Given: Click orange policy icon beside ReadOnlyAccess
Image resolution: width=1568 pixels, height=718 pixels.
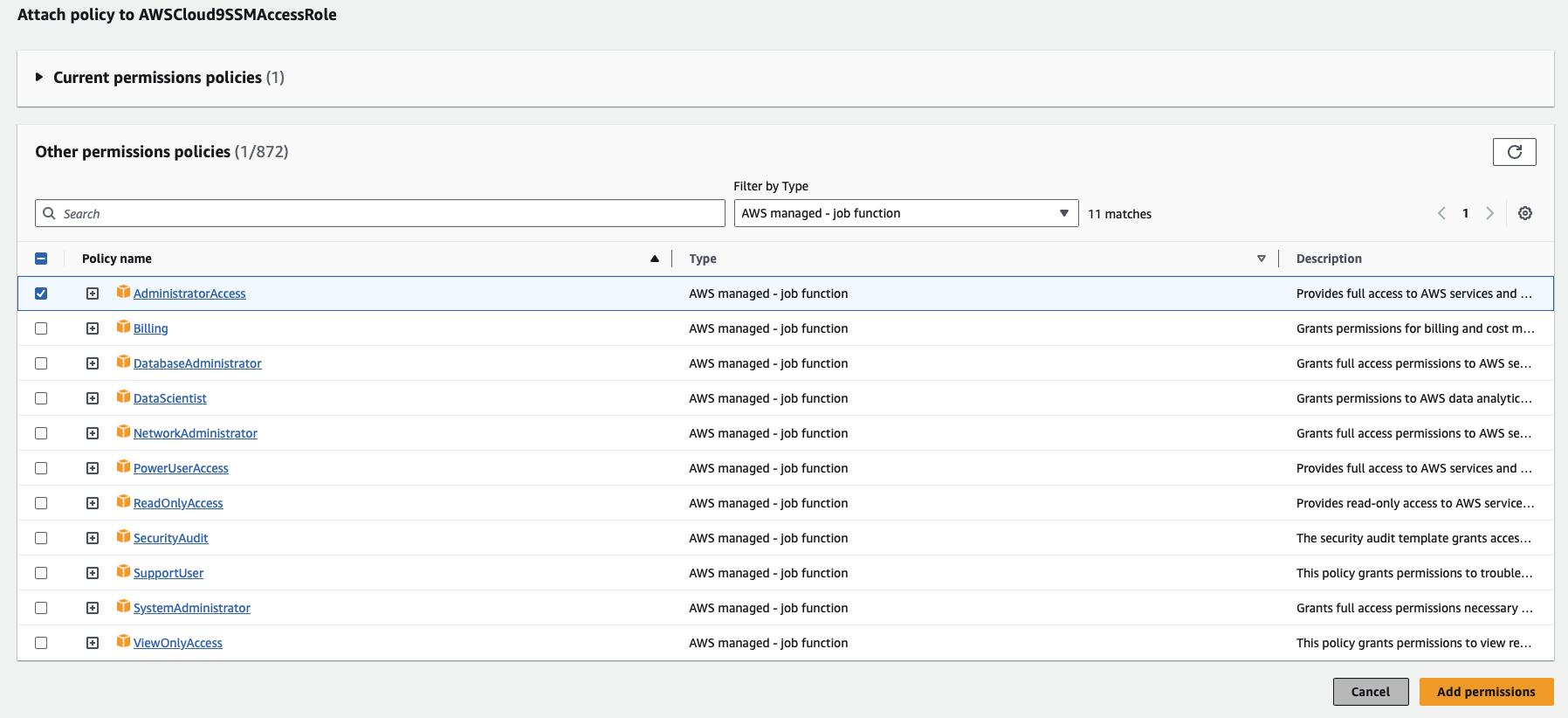Looking at the screenshot, I should [x=123, y=501].
